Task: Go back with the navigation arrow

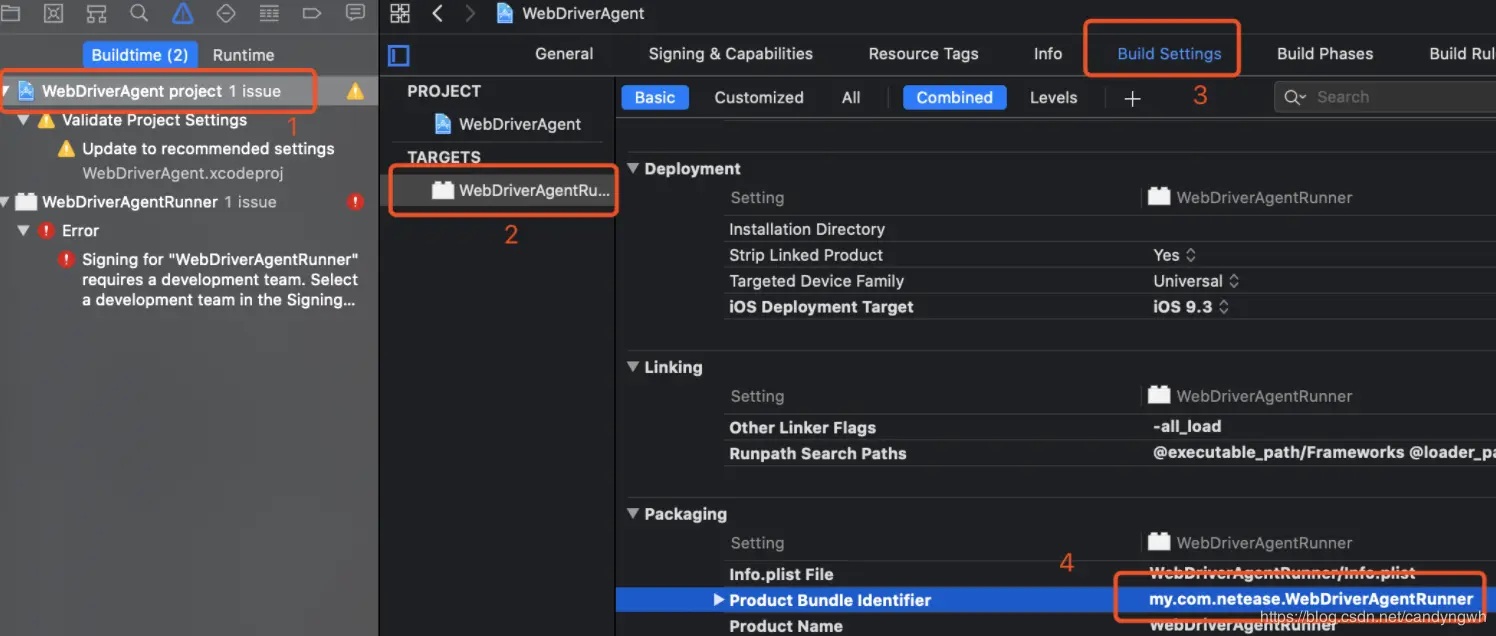Action: [x=437, y=14]
